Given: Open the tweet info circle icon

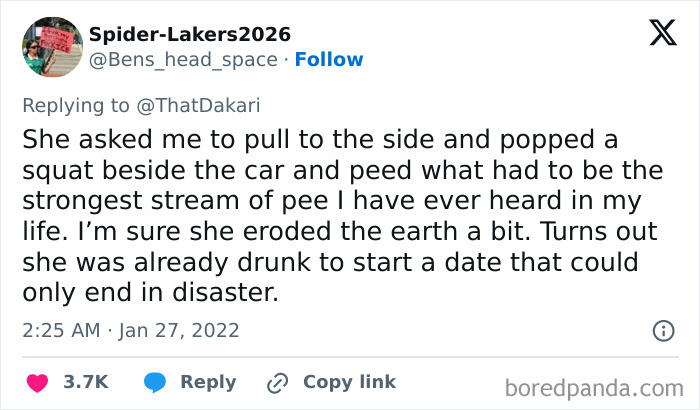Looking at the screenshot, I should 662,329.
